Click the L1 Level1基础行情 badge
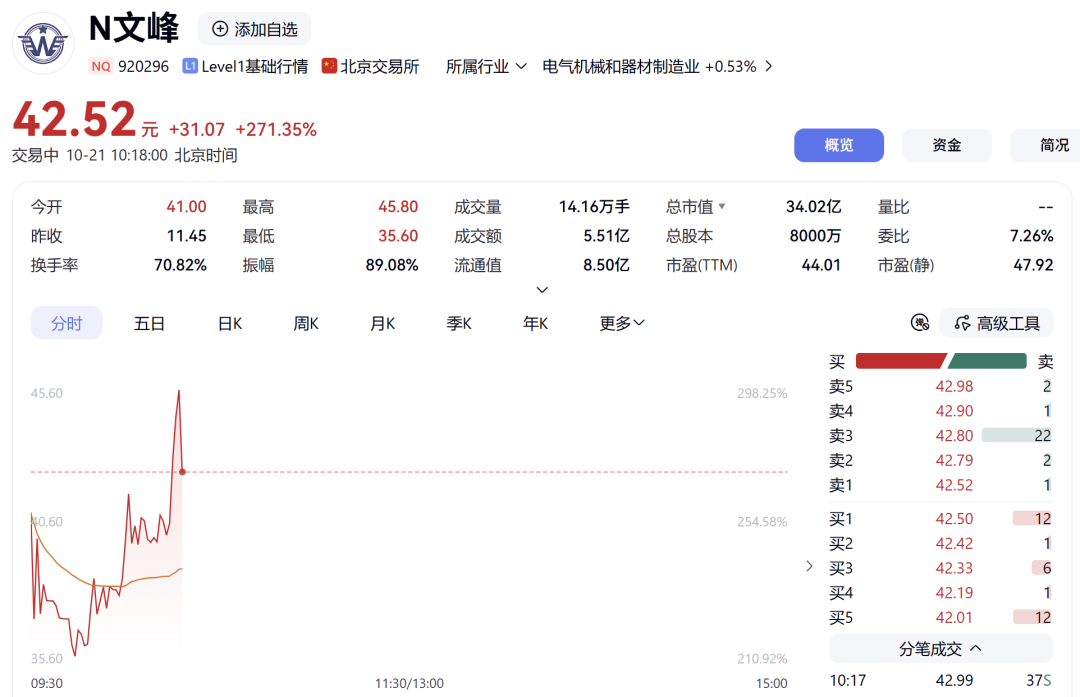The width and height of the screenshot is (1080, 697). [x=245, y=66]
